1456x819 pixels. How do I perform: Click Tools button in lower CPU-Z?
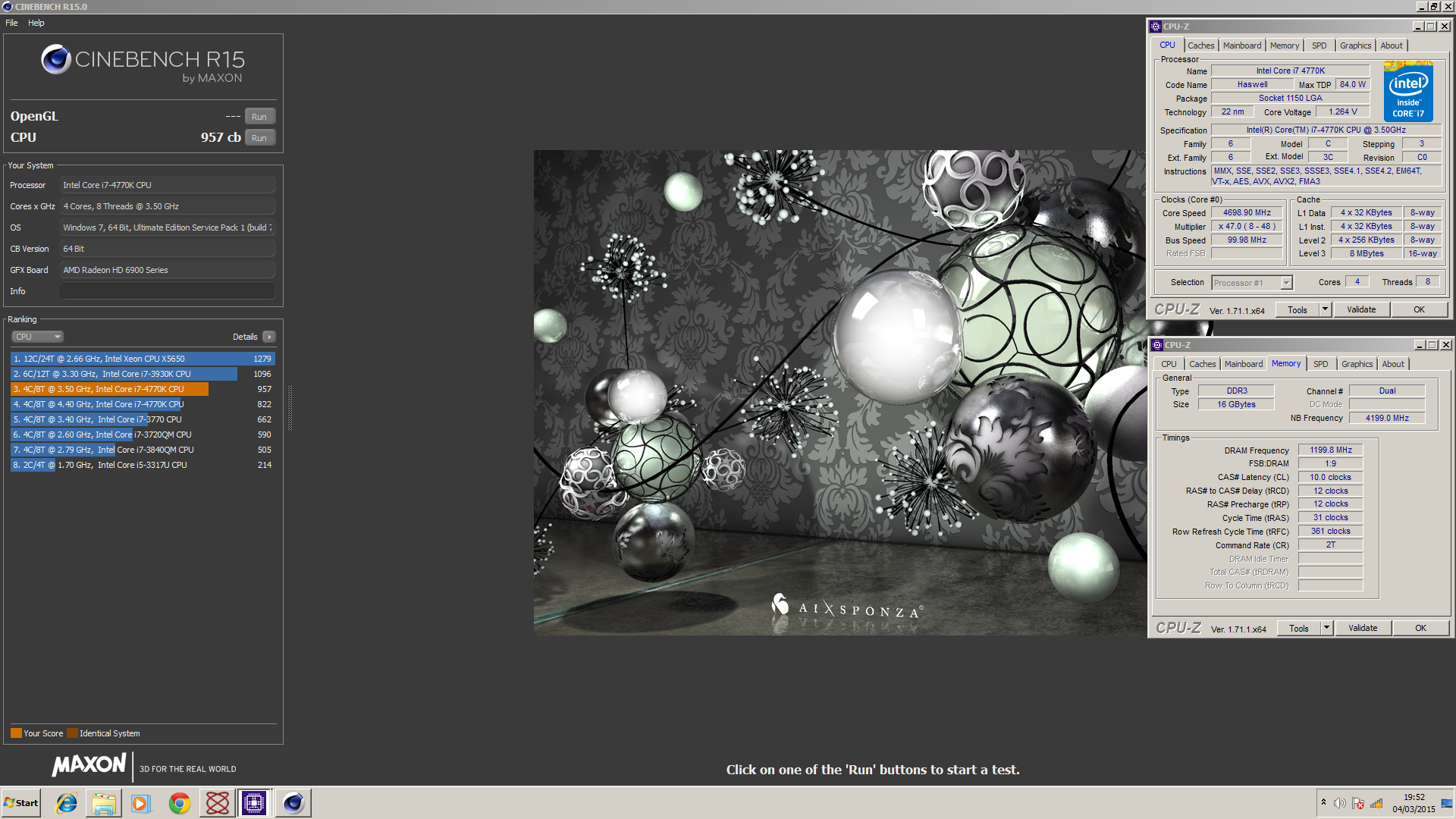[x=1298, y=628]
